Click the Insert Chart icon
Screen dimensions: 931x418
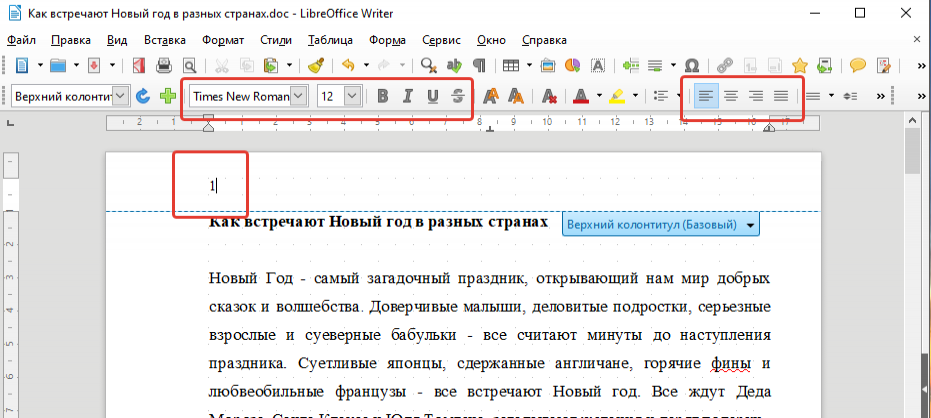click(x=573, y=66)
